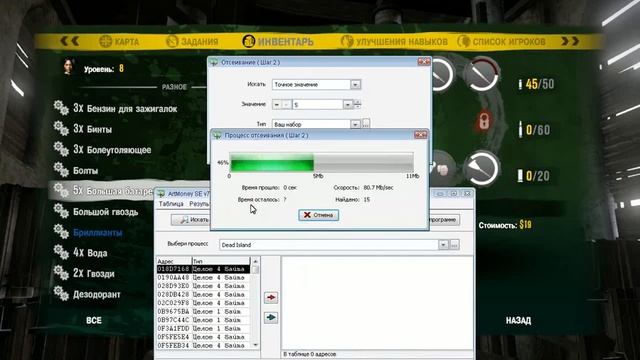Image resolution: width=640 pixels, height=360 pixels.
Task: Open the Список игроков players tab
Action: point(501,41)
